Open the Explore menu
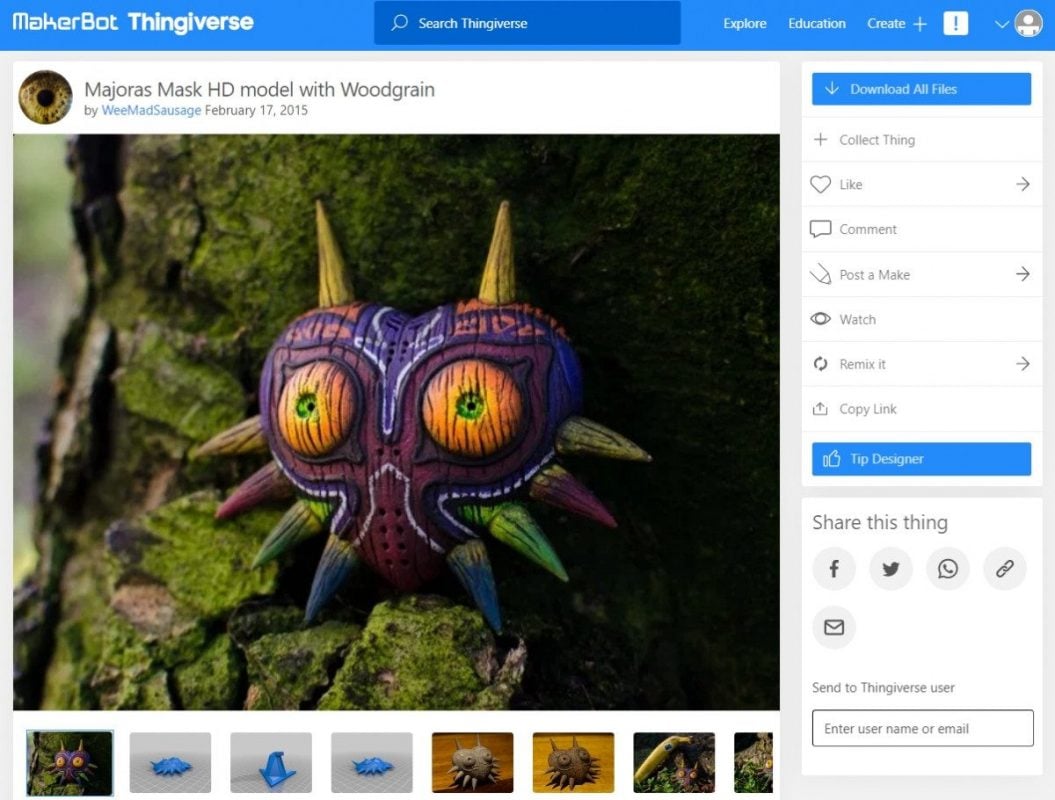Image resolution: width=1055 pixels, height=800 pixels. tap(745, 24)
